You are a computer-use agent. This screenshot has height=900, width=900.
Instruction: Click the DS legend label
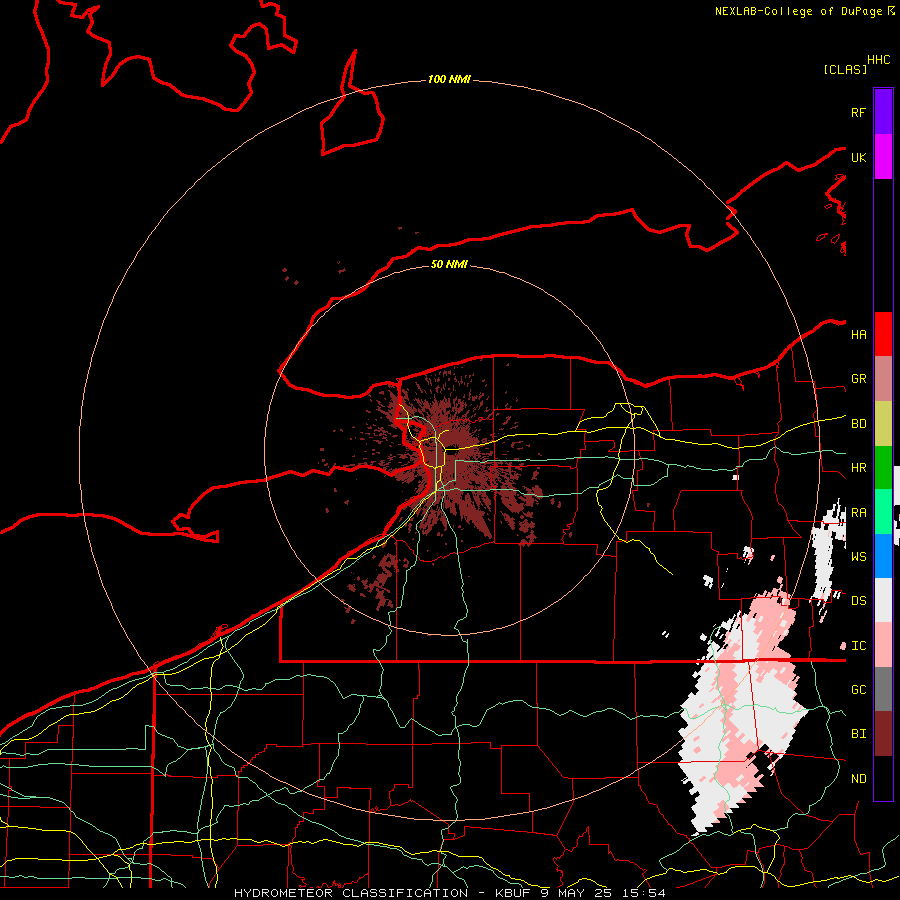(858, 601)
